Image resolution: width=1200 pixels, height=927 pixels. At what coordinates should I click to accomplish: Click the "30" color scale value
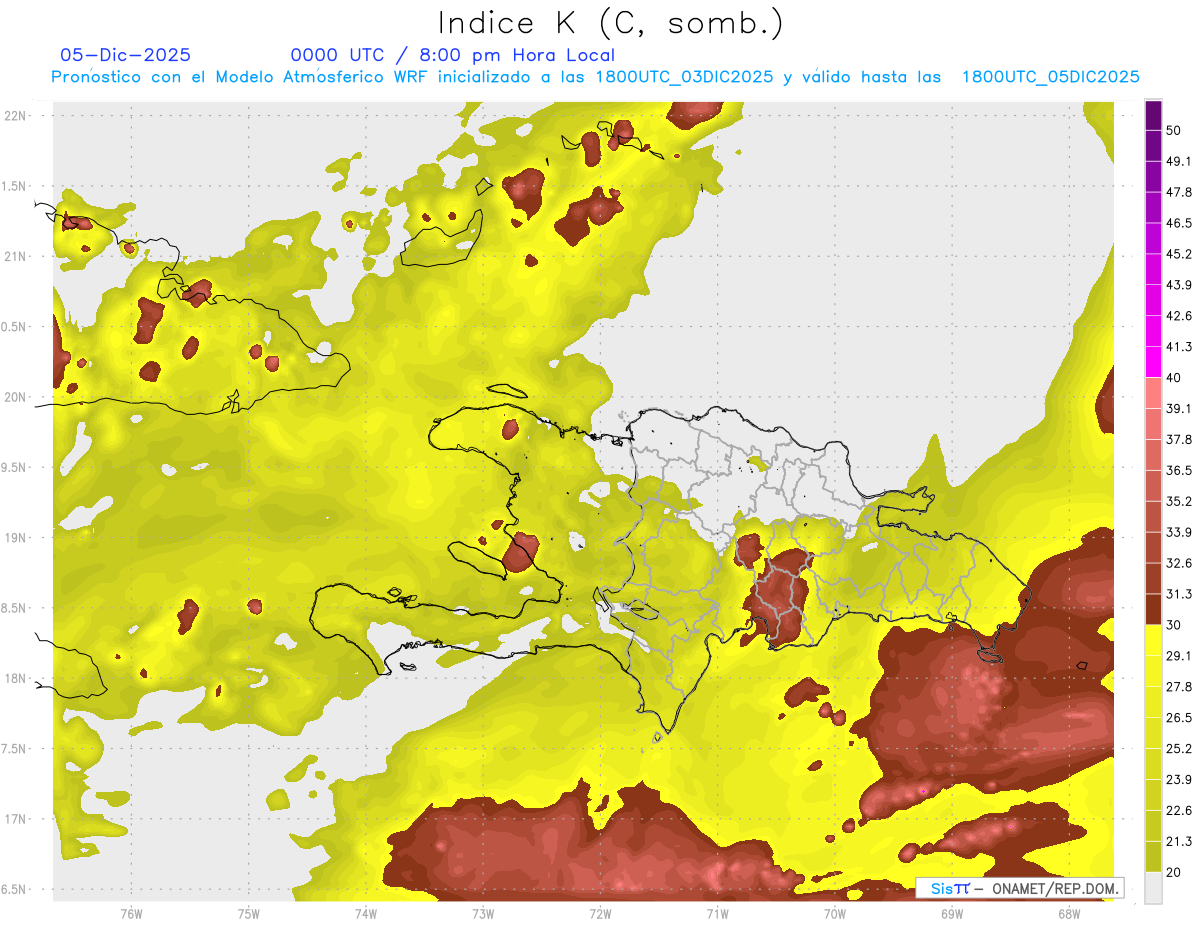click(1173, 625)
